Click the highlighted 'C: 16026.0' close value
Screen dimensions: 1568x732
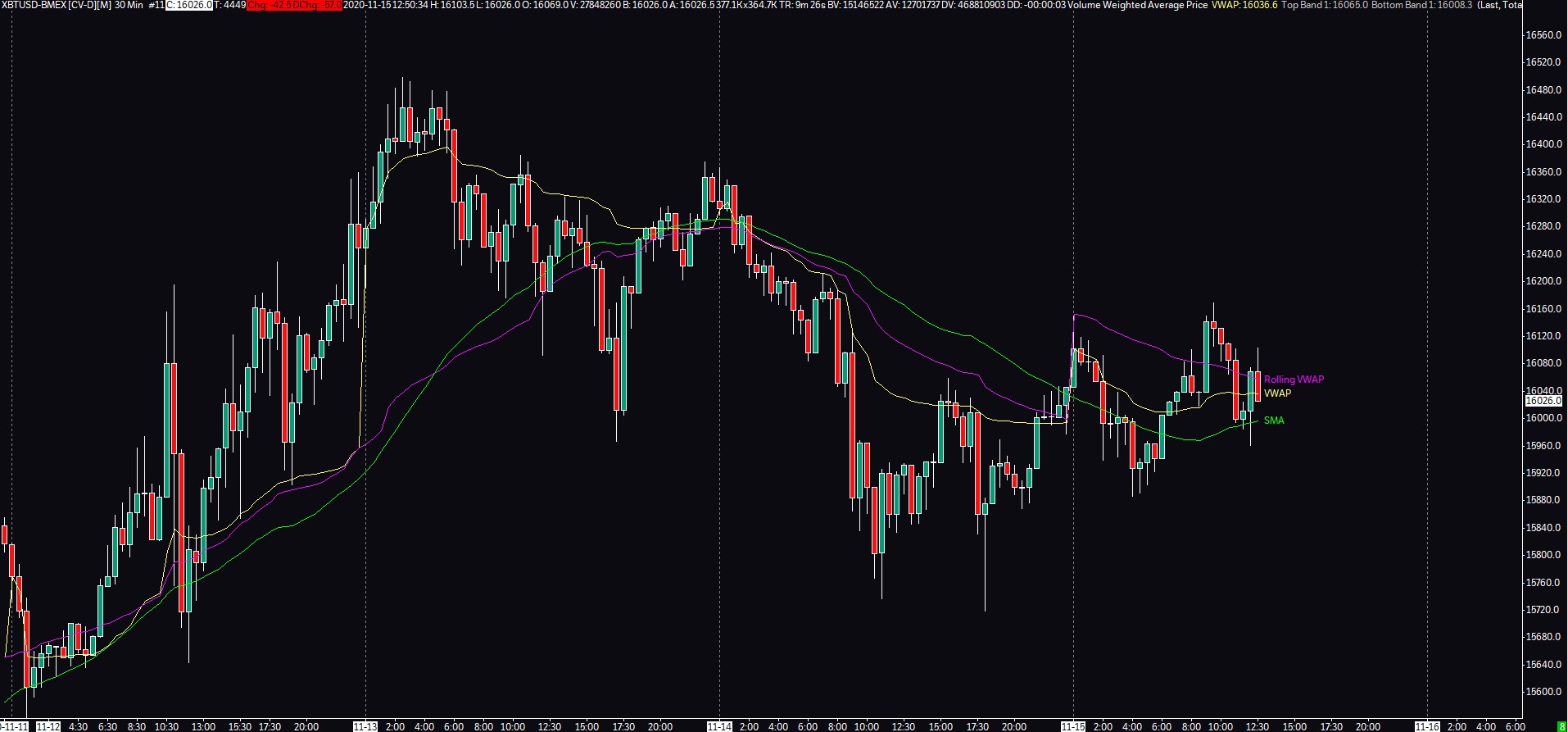[x=189, y=5]
